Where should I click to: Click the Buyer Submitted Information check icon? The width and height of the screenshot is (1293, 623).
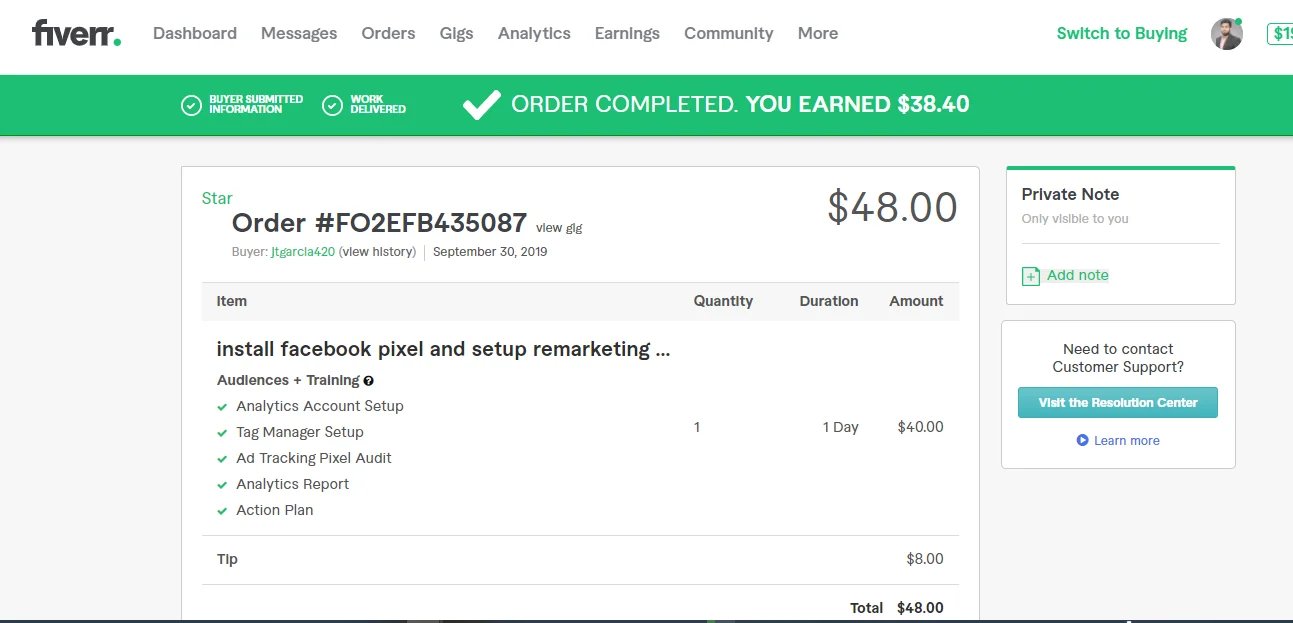point(191,105)
